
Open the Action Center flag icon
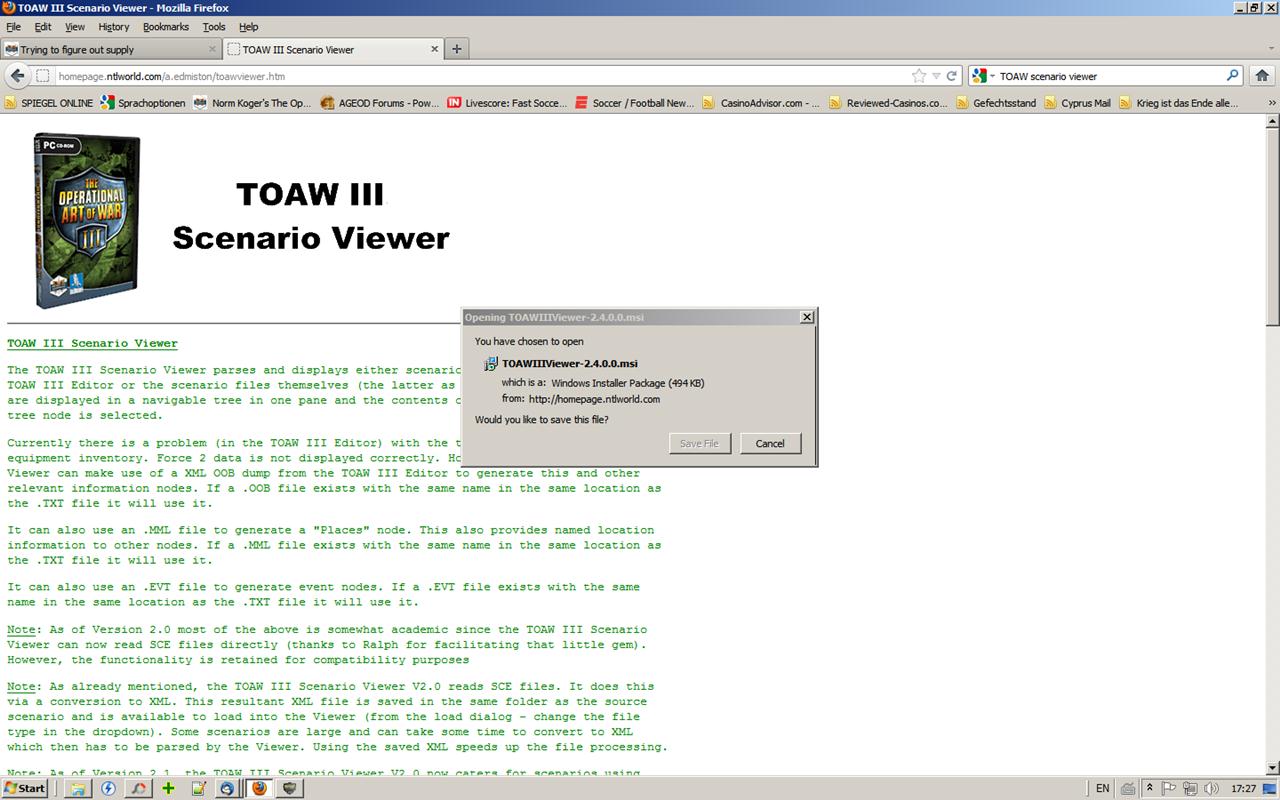[x=1167, y=789]
